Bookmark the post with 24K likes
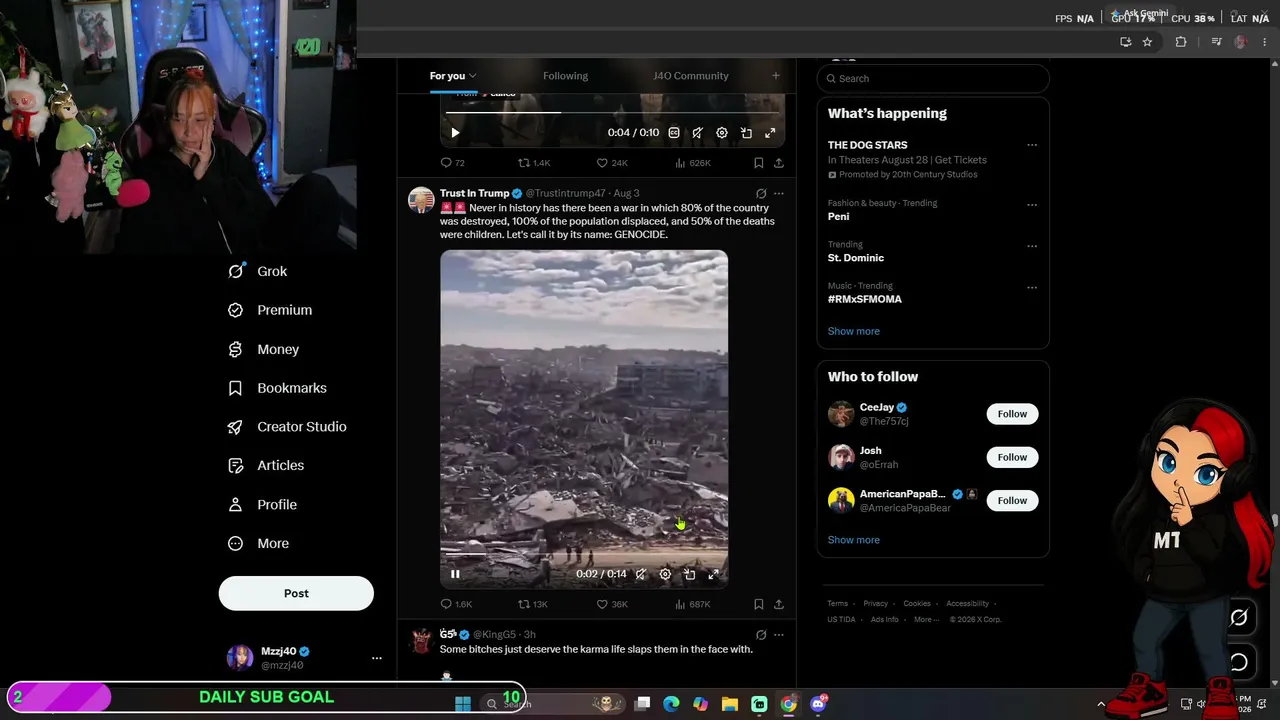 [759, 163]
